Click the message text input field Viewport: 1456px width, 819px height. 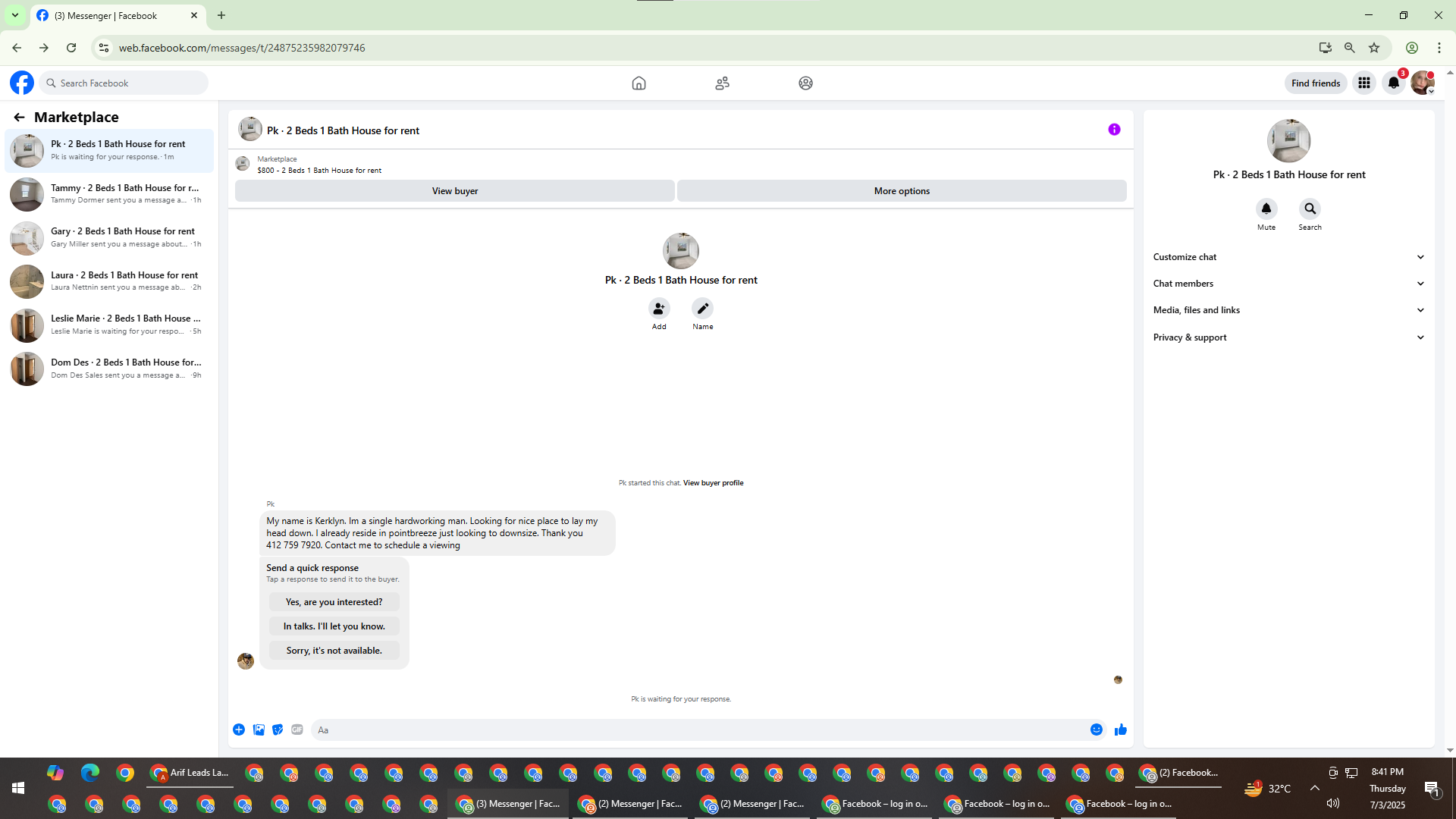point(698,730)
